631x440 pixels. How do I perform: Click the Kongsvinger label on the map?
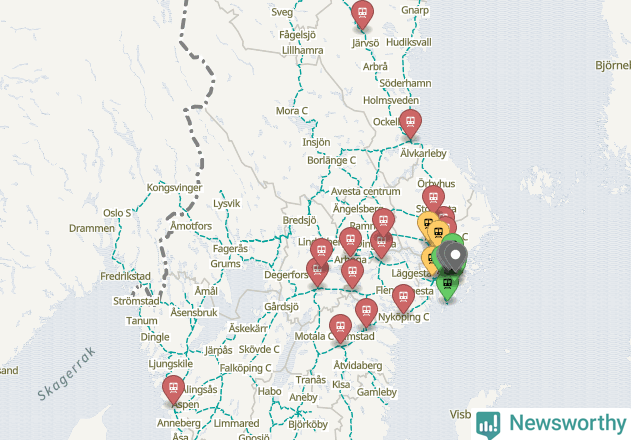(x=174, y=188)
